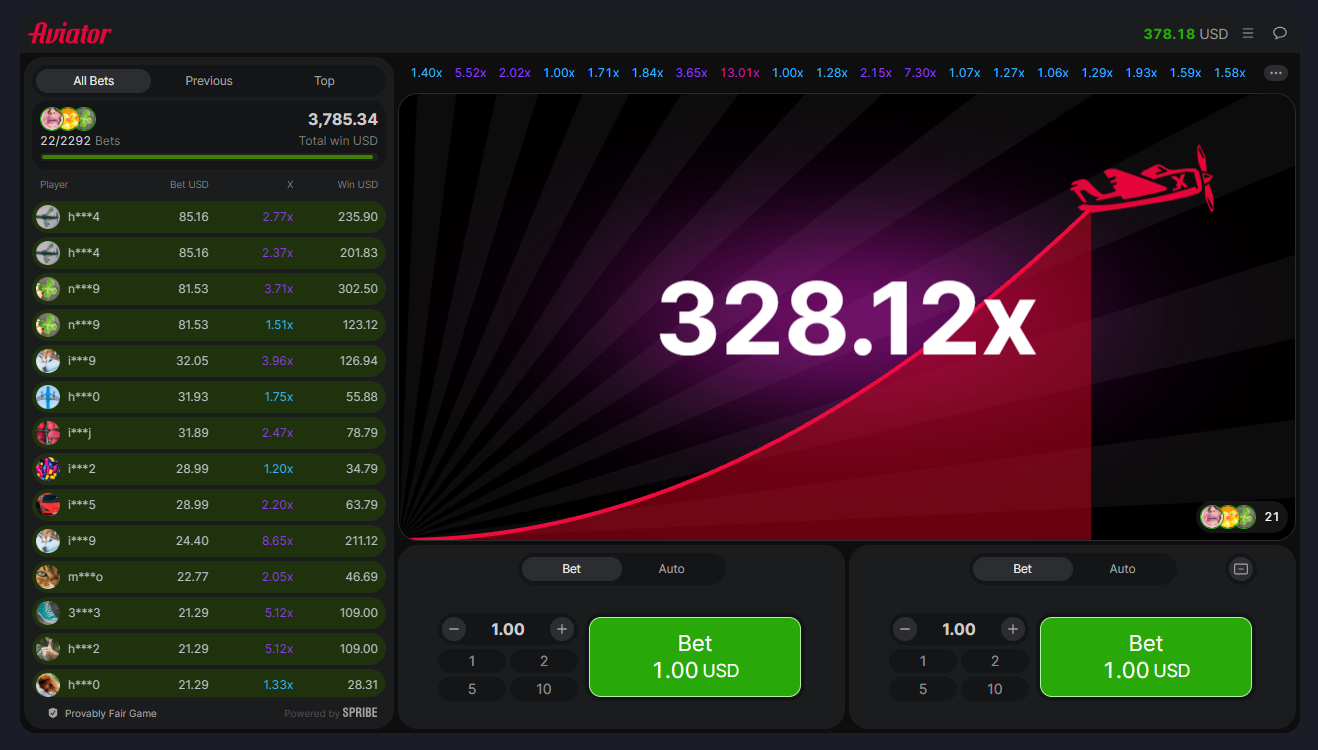Select Bet mode in left bet panel
Image resolution: width=1318 pixels, height=750 pixels.
571,569
